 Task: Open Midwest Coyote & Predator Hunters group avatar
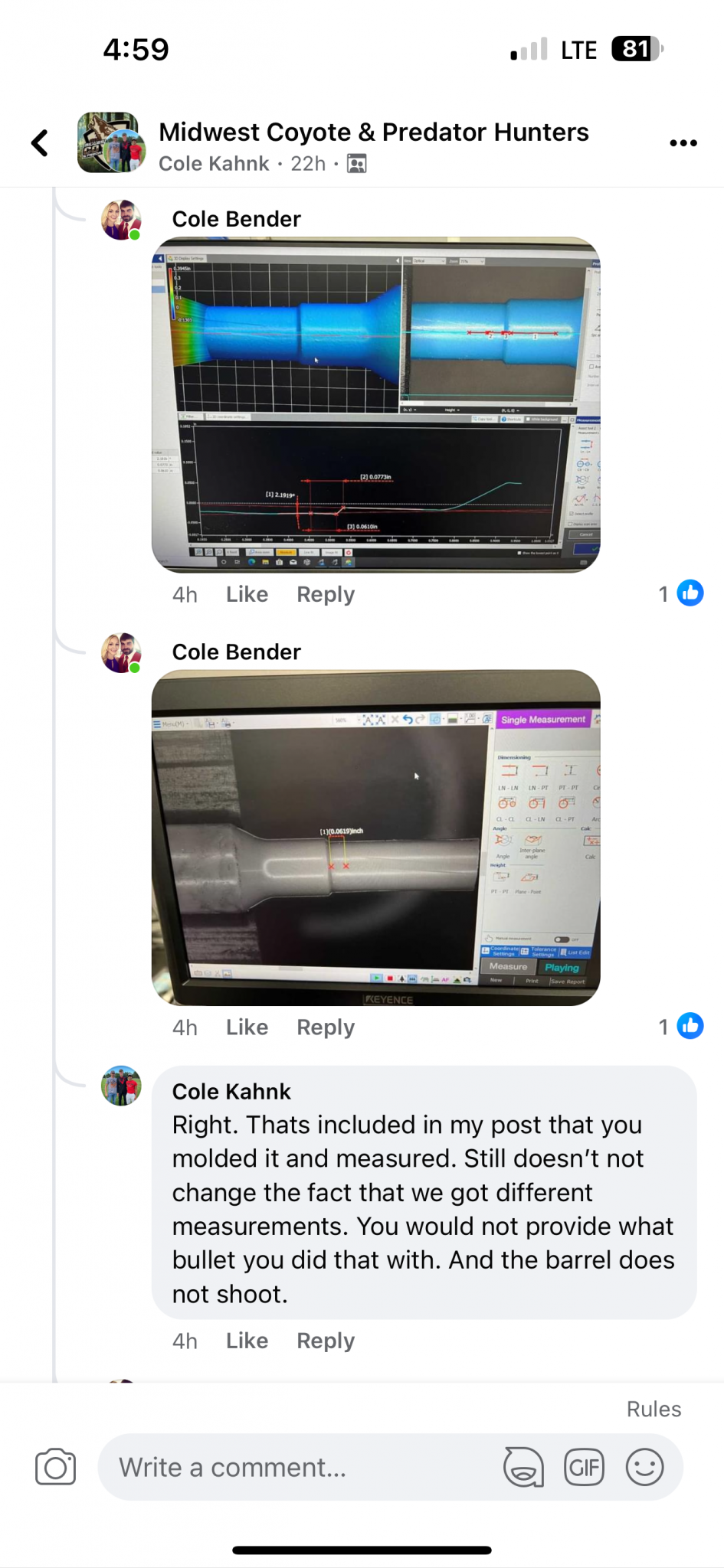tap(112, 143)
